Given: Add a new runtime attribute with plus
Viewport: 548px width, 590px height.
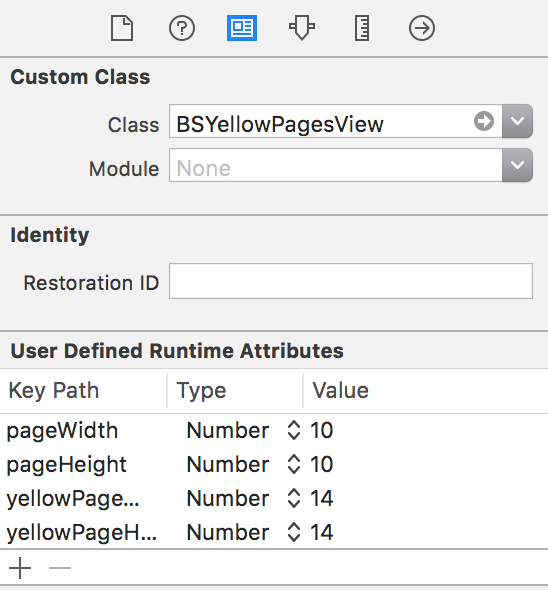Looking at the screenshot, I should tap(20, 568).
